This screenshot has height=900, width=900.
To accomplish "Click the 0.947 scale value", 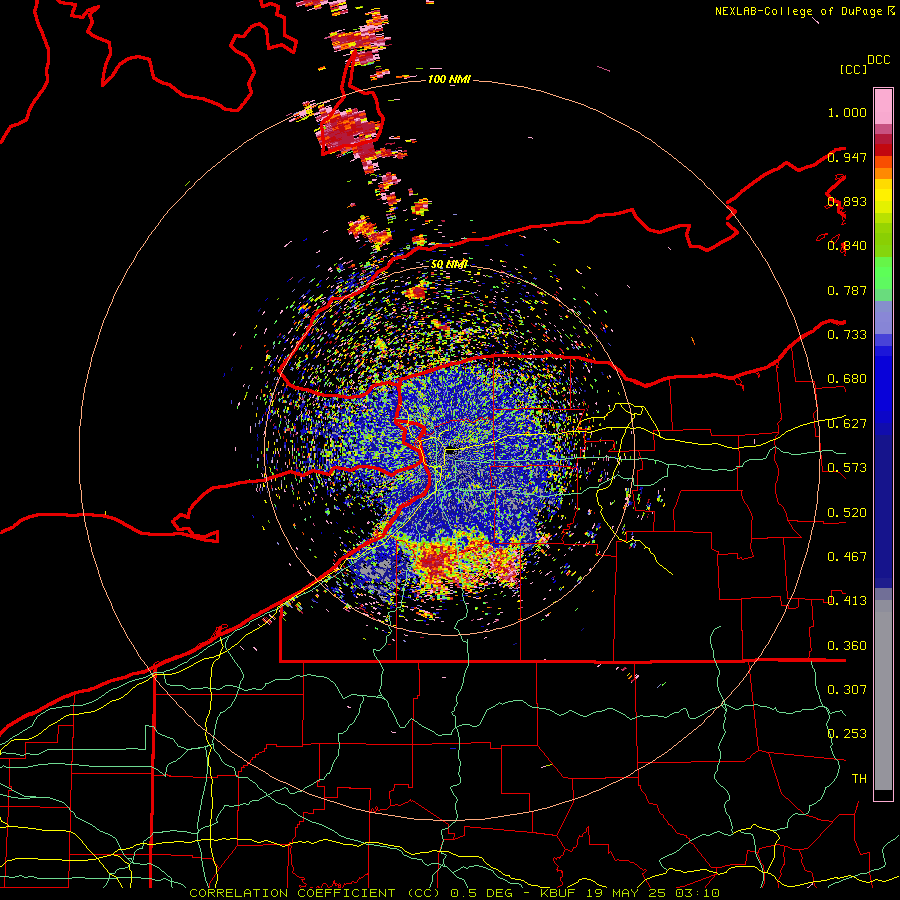I will 847,157.
